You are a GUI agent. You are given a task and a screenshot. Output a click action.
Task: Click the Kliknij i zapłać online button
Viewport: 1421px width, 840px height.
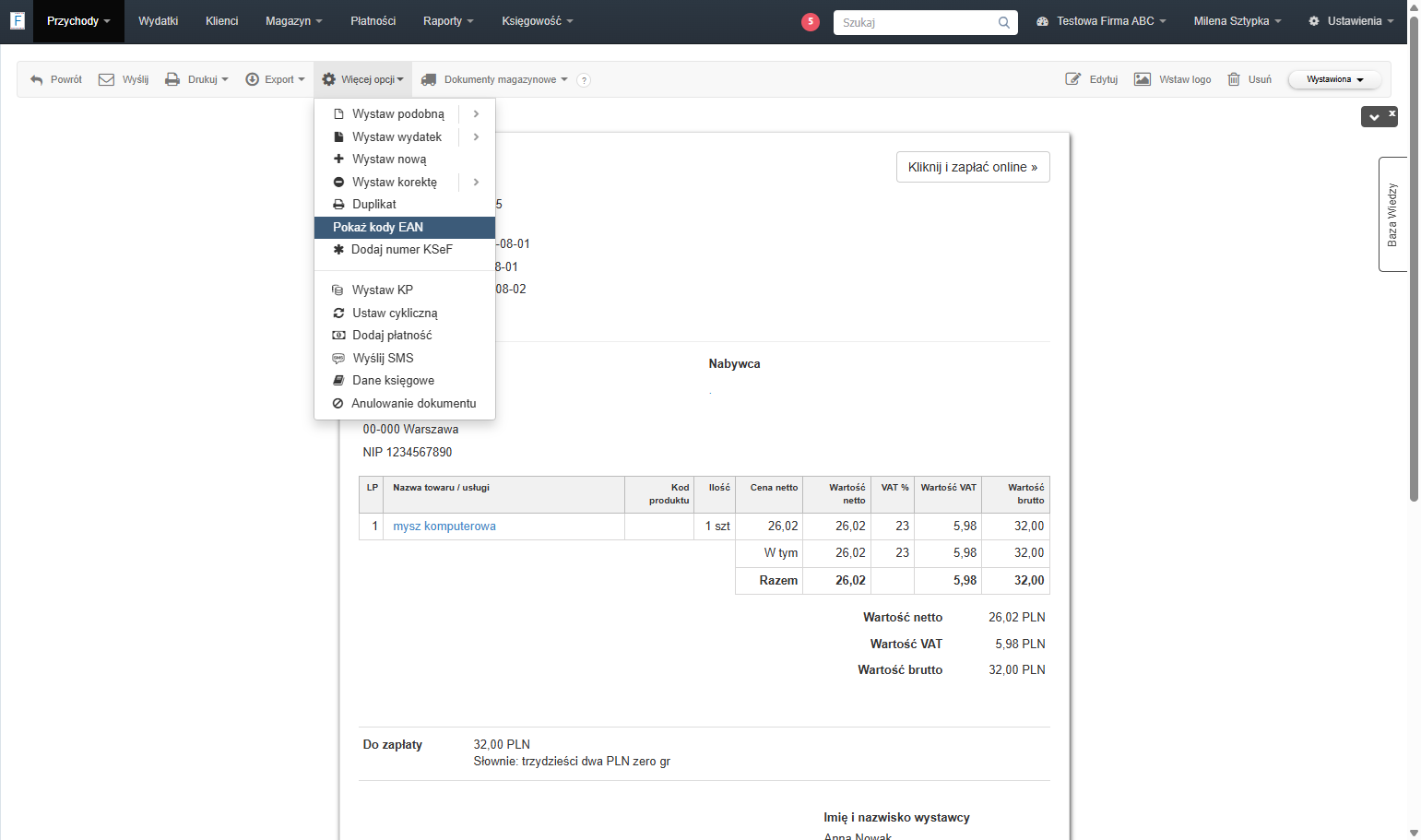click(x=973, y=167)
